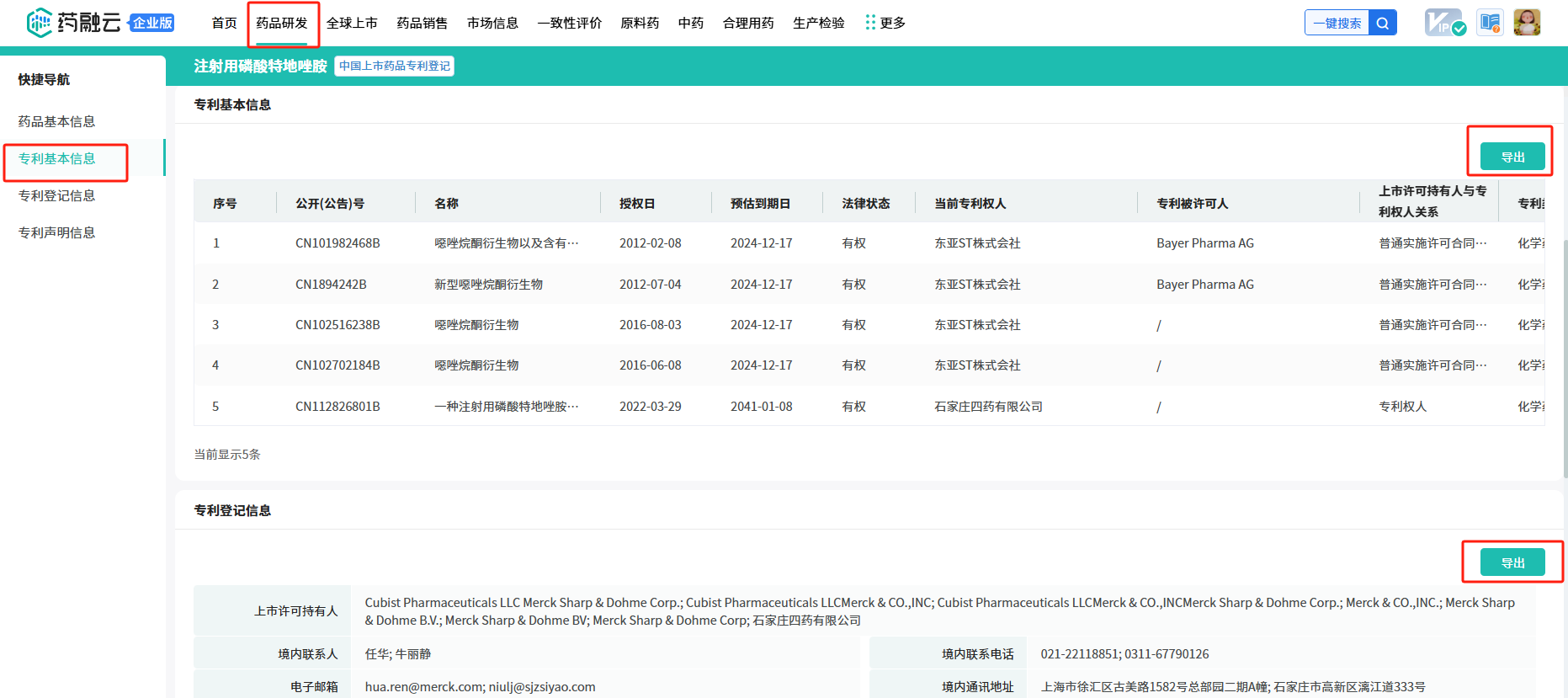Jump to 药品基本信息 in quick navigation
The width and height of the screenshot is (1568, 698).
[57, 121]
